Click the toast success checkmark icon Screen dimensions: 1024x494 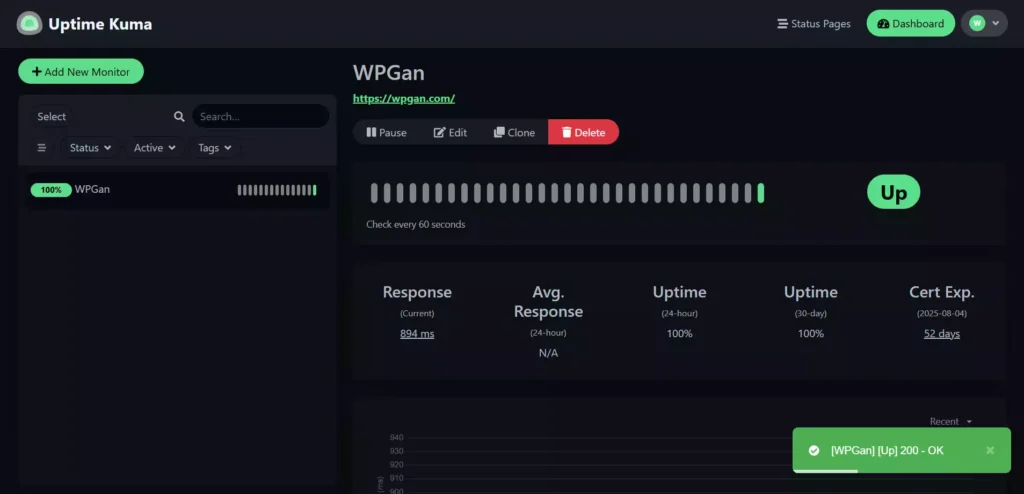(x=814, y=450)
